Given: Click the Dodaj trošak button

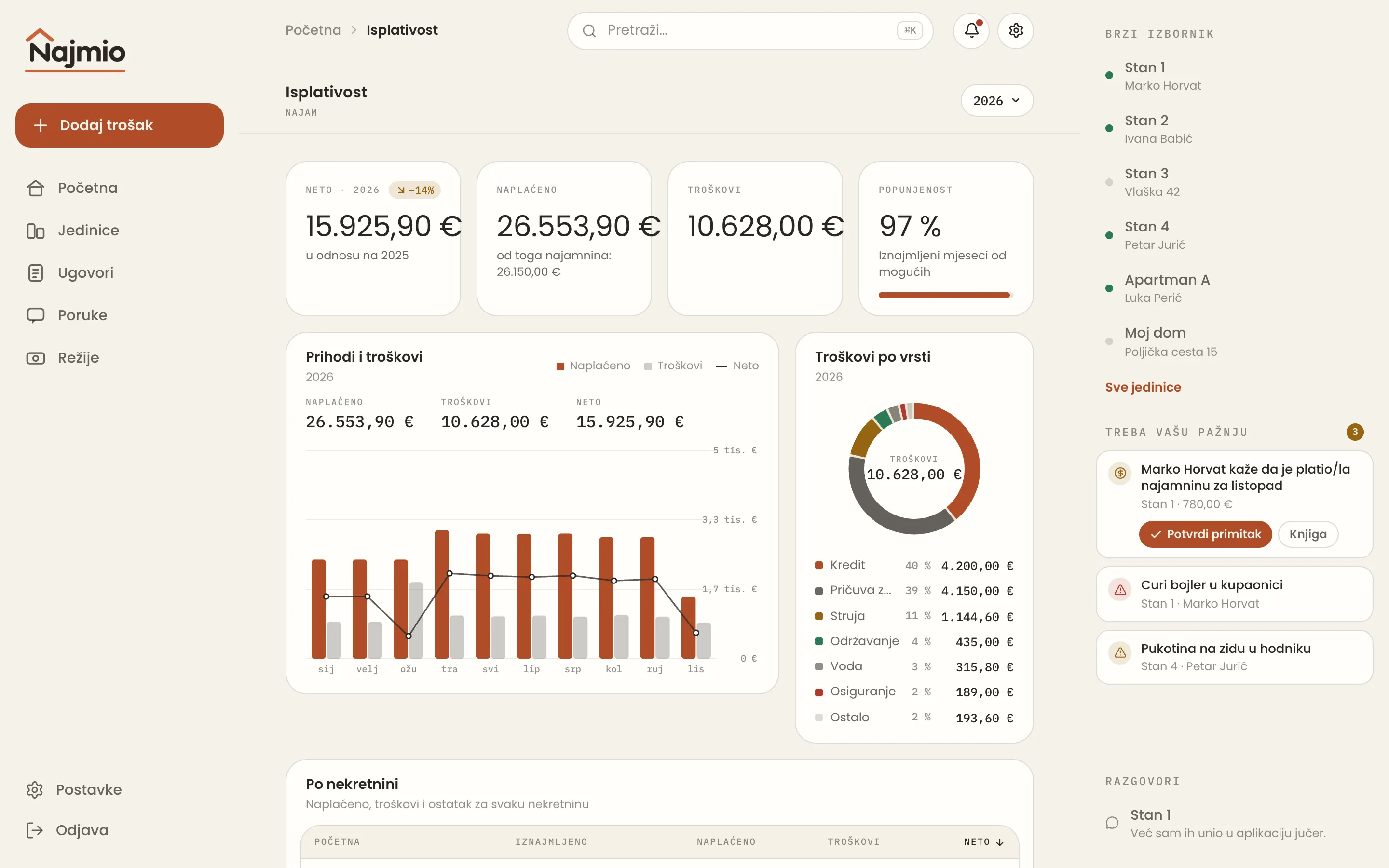Looking at the screenshot, I should pyautogui.click(x=120, y=125).
